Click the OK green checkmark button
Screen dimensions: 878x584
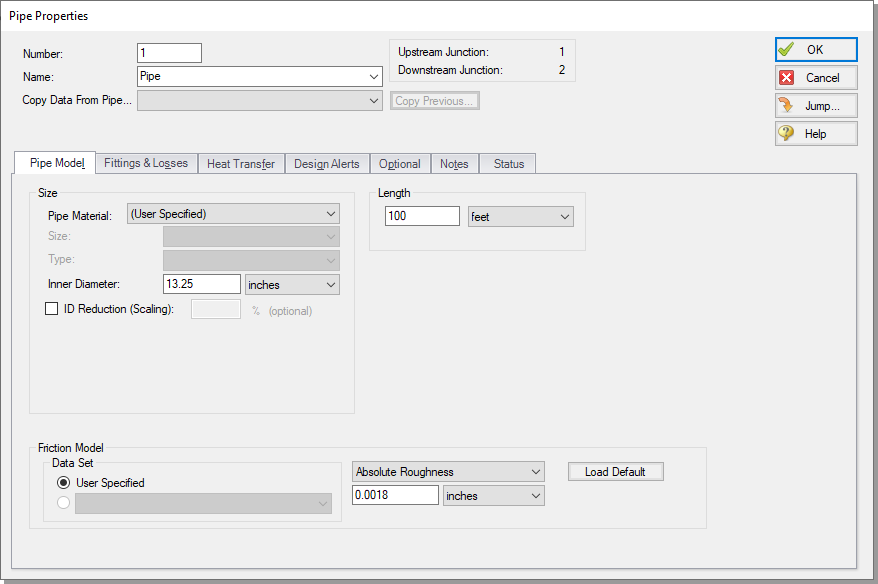pyautogui.click(x=814, y=49)
